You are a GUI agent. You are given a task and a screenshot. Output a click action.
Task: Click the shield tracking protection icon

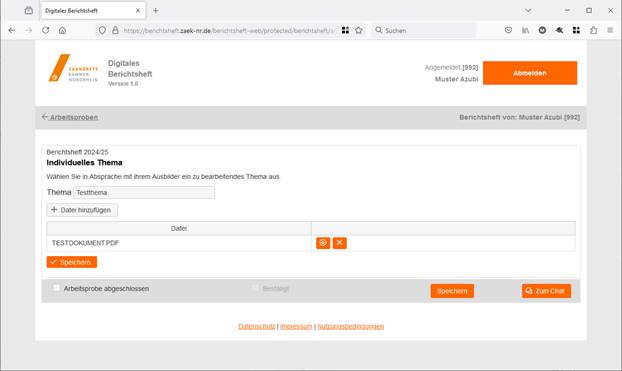click(x=102, y=30)
